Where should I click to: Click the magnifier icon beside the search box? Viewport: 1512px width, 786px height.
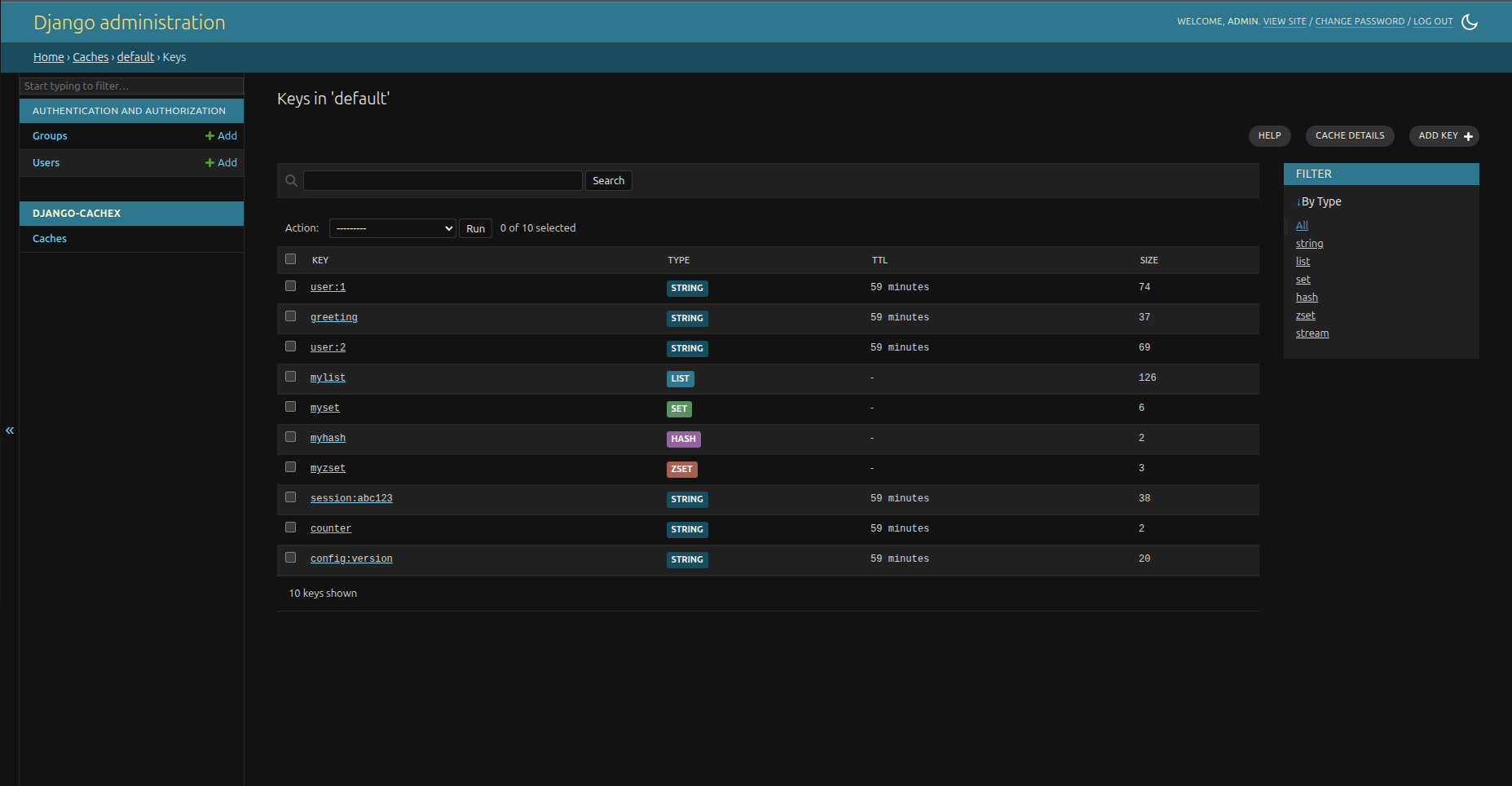(291, 181)
